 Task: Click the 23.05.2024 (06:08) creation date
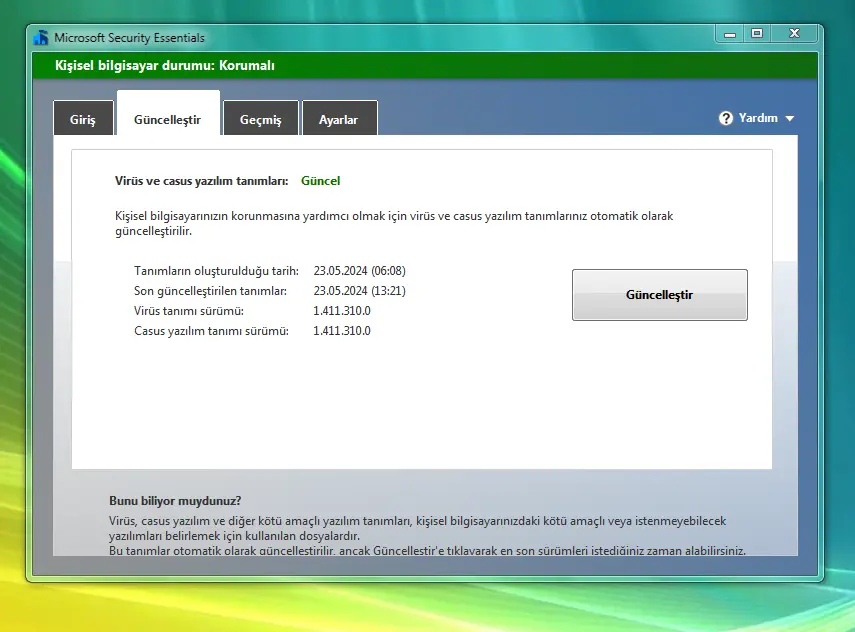359,271
